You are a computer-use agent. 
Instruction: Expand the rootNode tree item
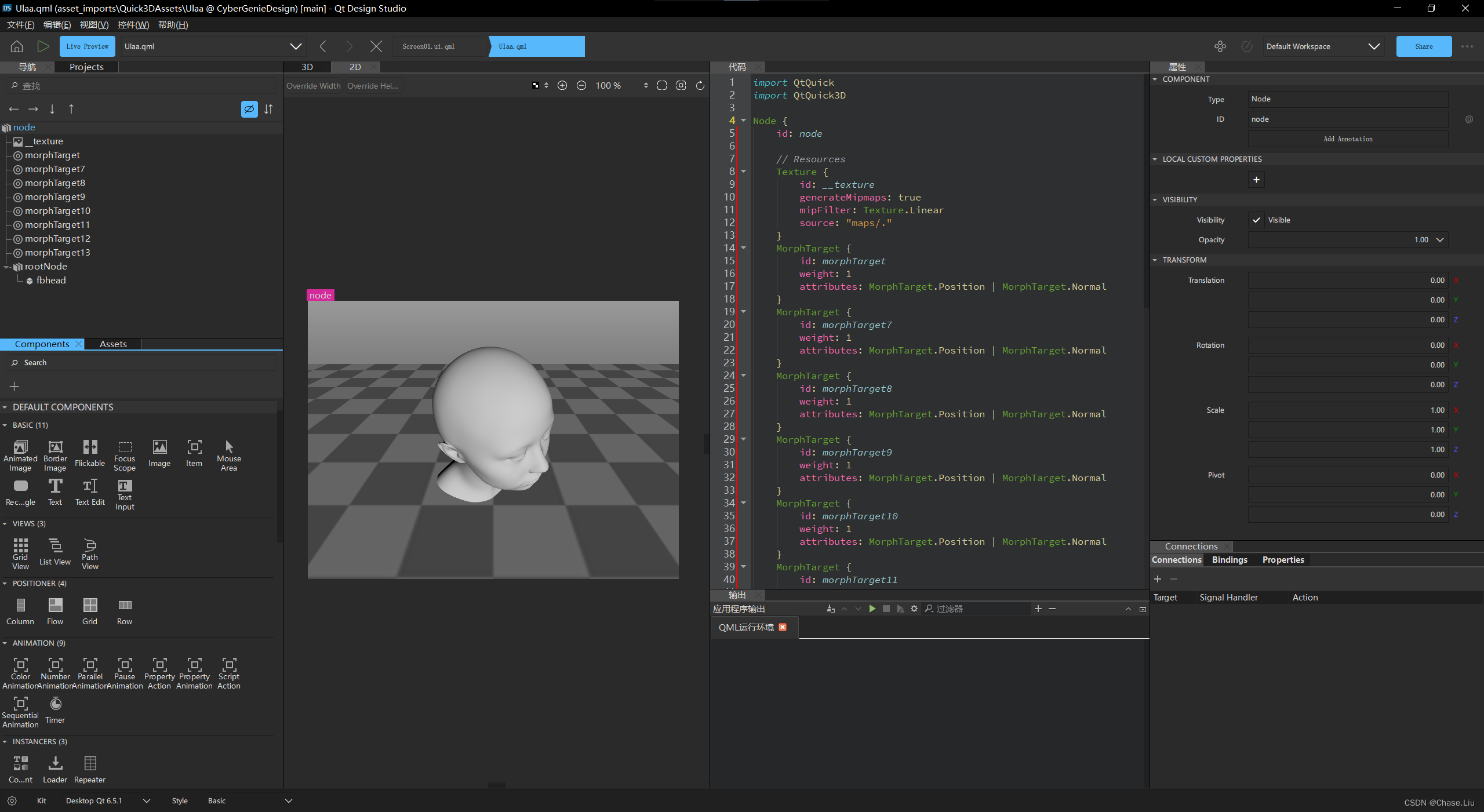pyautogui.click(x=6, y=266)
